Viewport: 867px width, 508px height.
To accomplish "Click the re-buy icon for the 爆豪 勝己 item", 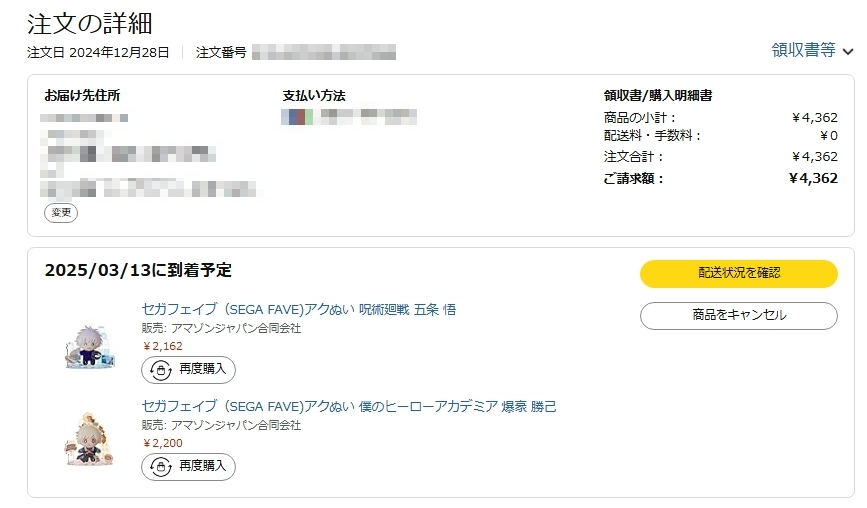I will [161, 467].
